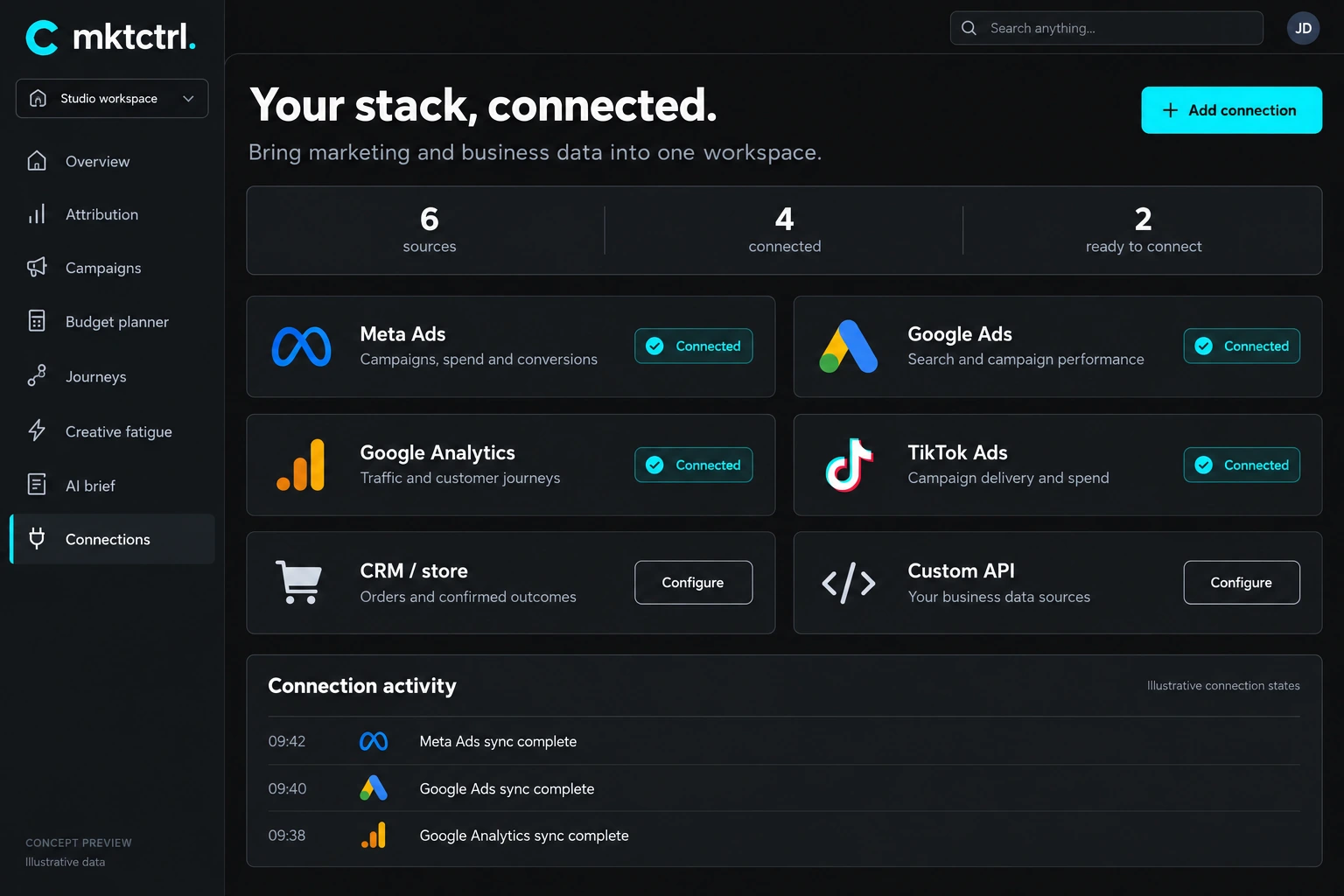
Task: Click the "4 connected" stat
Action: (x=785, y=229)
